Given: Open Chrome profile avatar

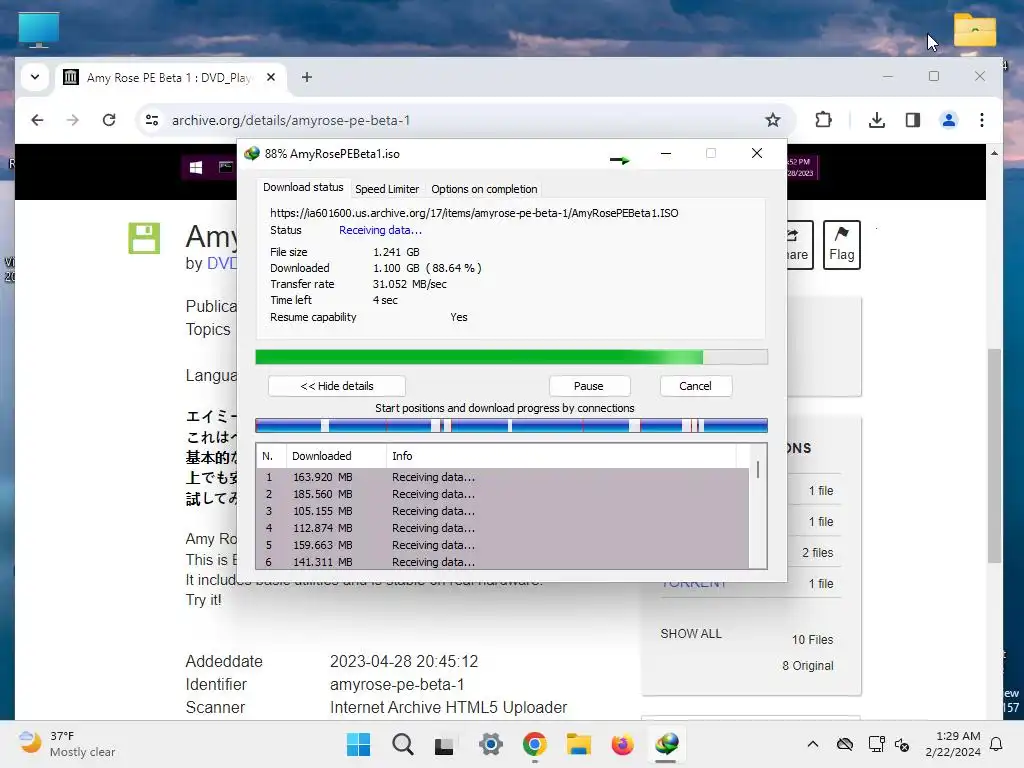Looking at the screenshot, I should click(948, 120).
